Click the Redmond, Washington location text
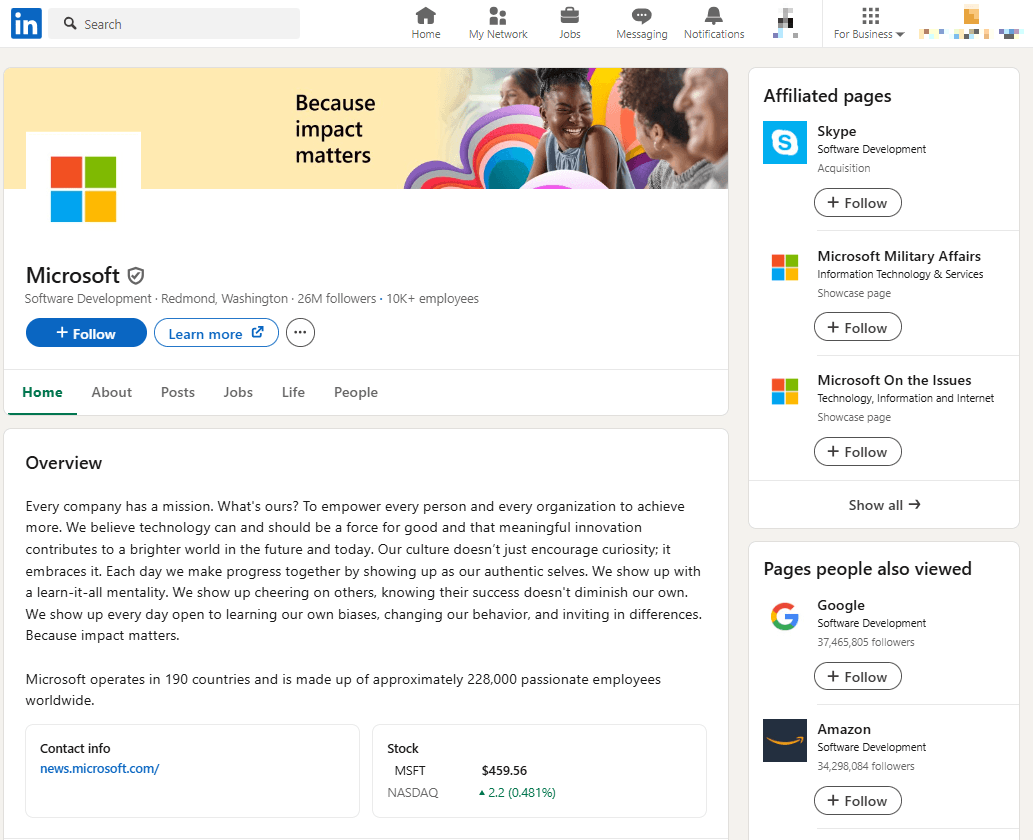Image resolution: width=1033 pixels, height=840 pixels. 224,298
